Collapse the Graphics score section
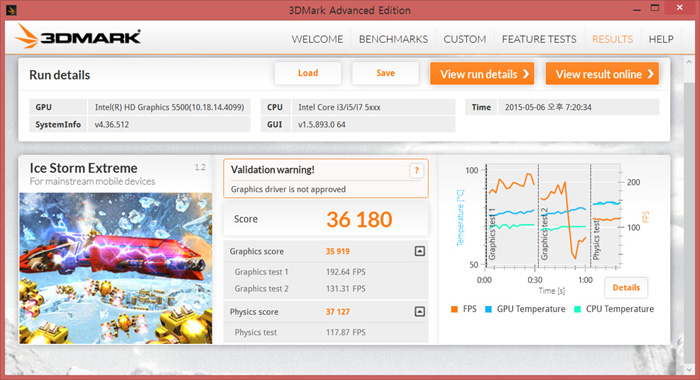Image resolution: width=700 pixels, height=380 pixels. pyautogui.click(x=420, y=251)
